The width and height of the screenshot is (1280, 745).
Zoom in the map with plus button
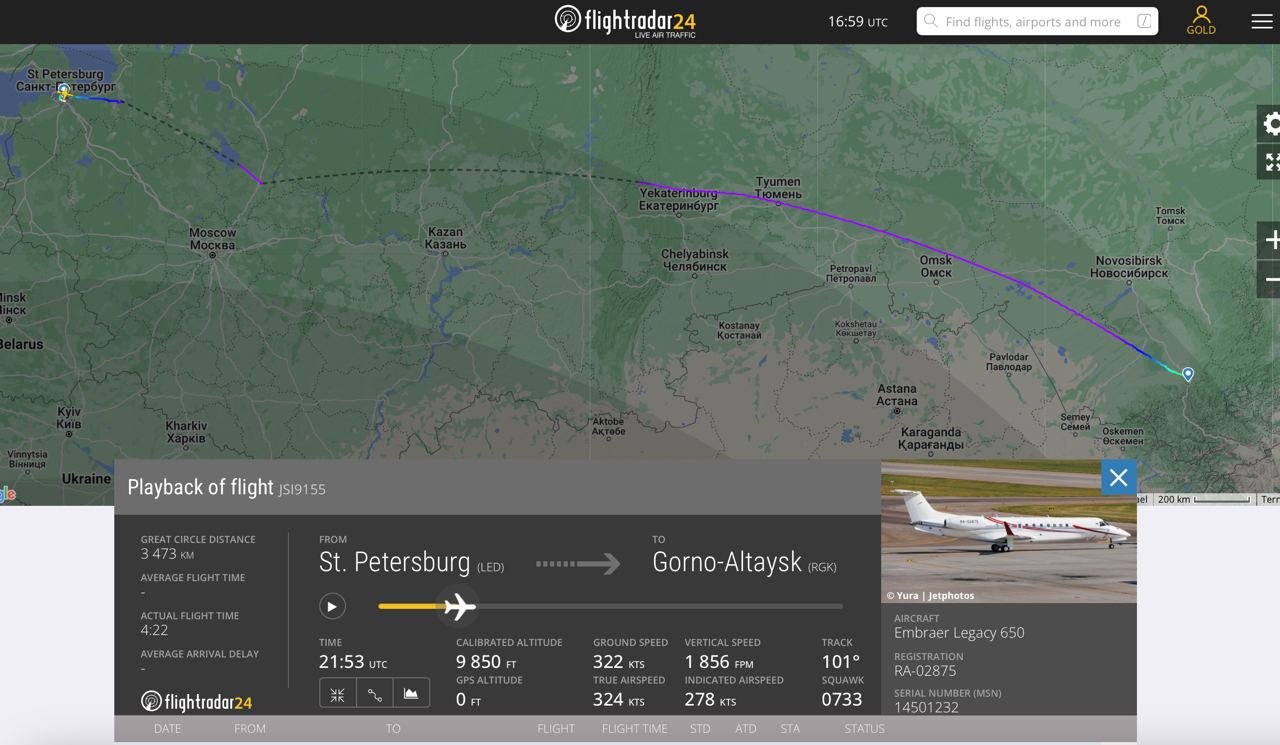[1271, 240]
